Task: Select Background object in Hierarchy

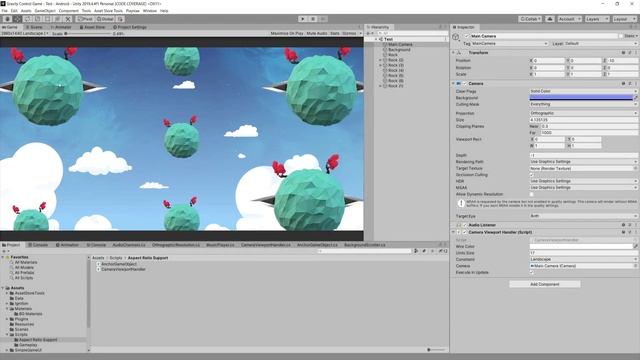Action: (399, 49)
